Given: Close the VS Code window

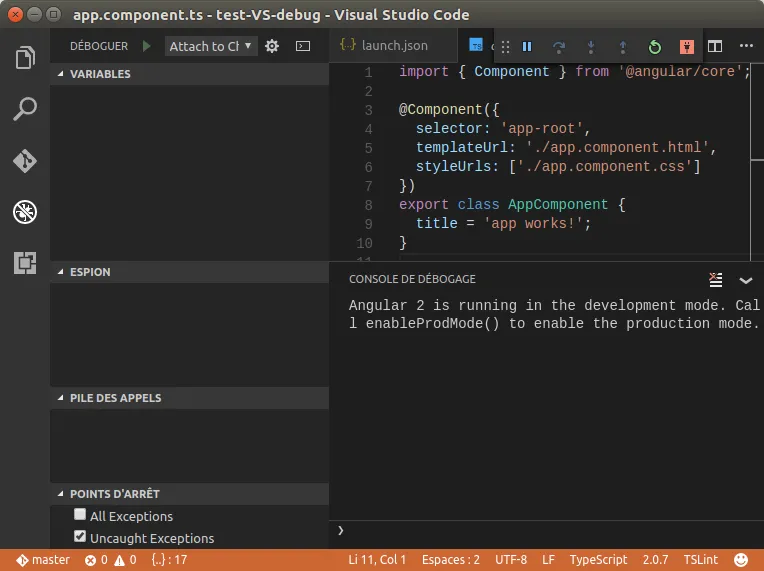Looking at the screenshot, I should point(16,15).
